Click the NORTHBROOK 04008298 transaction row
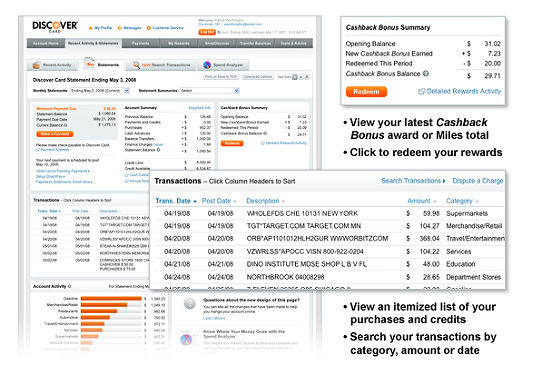The height and width of the screenshot is (369, 542). (330, 277)
